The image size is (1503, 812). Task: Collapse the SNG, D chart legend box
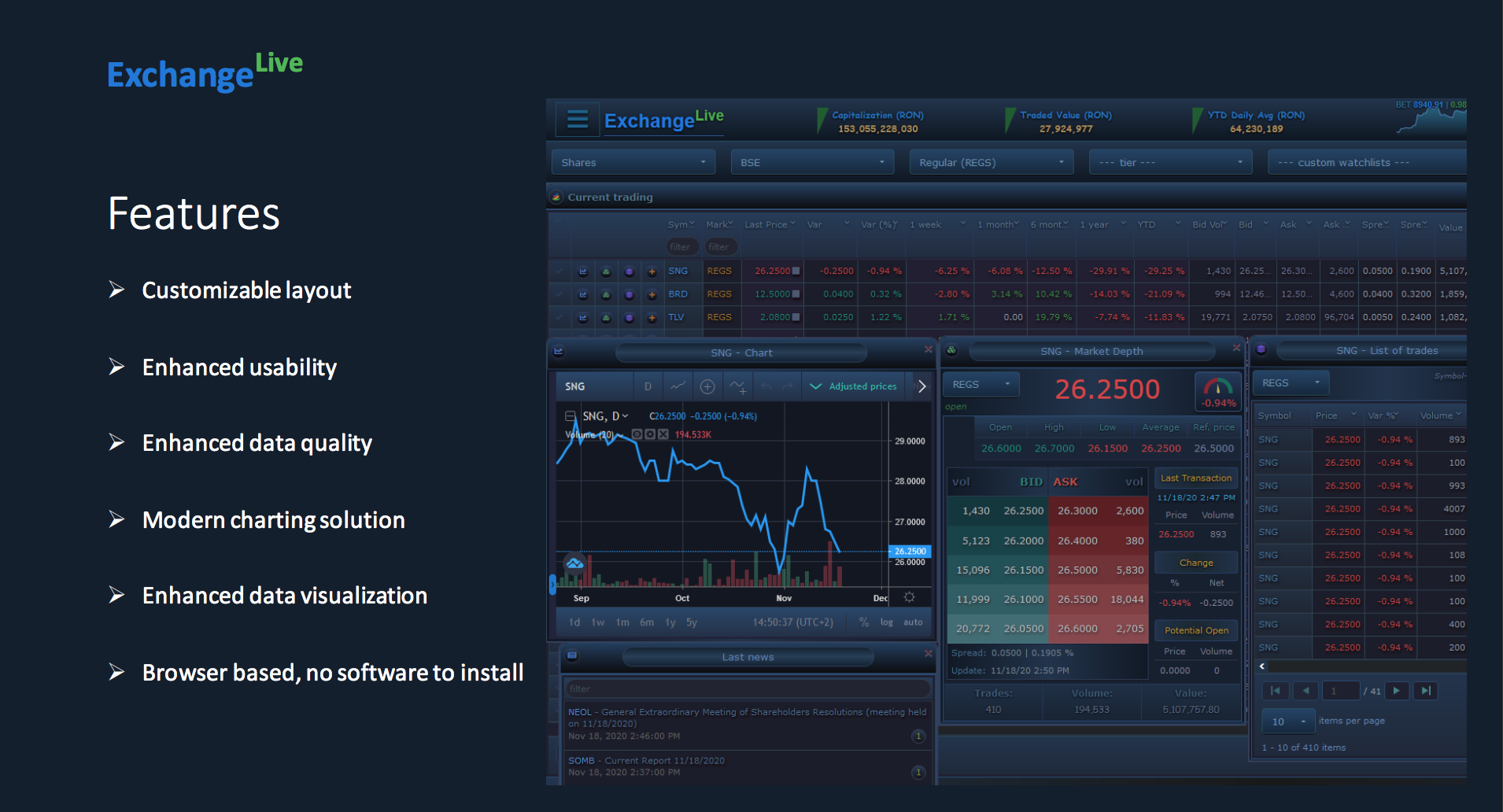tap(571, 416)
